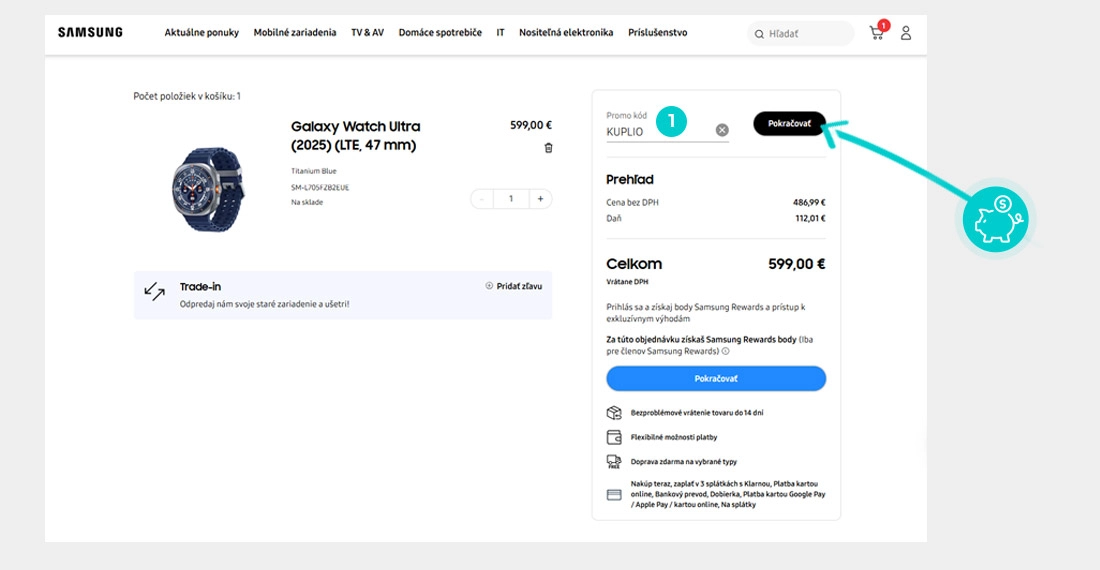
Task: Click the total 599,00 € amount
Action: (797, 264)
